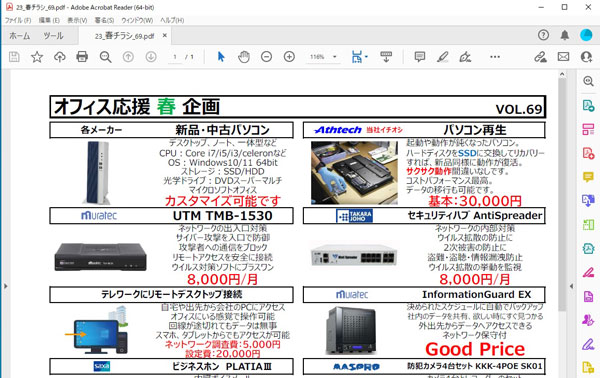
Task: Open the ファイル menu
Action: tap(18, 20)
